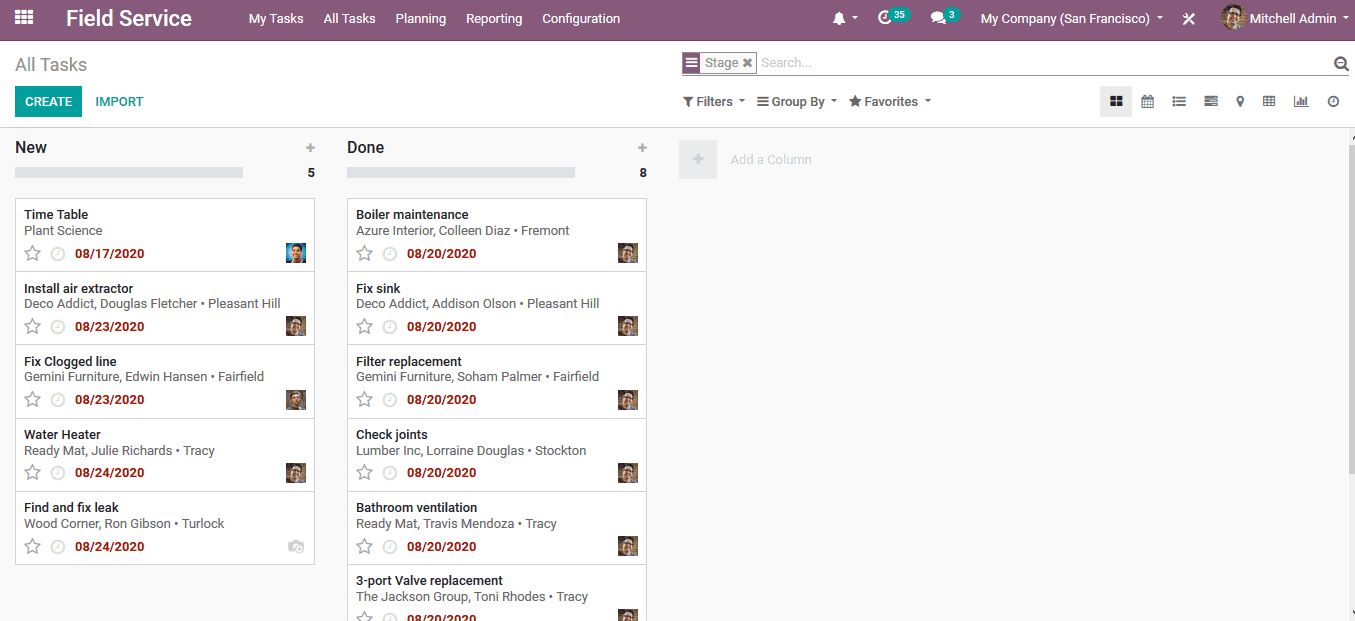Click the CREATE button
This screenshot has height=621, width=1355.
click(48, 101)
